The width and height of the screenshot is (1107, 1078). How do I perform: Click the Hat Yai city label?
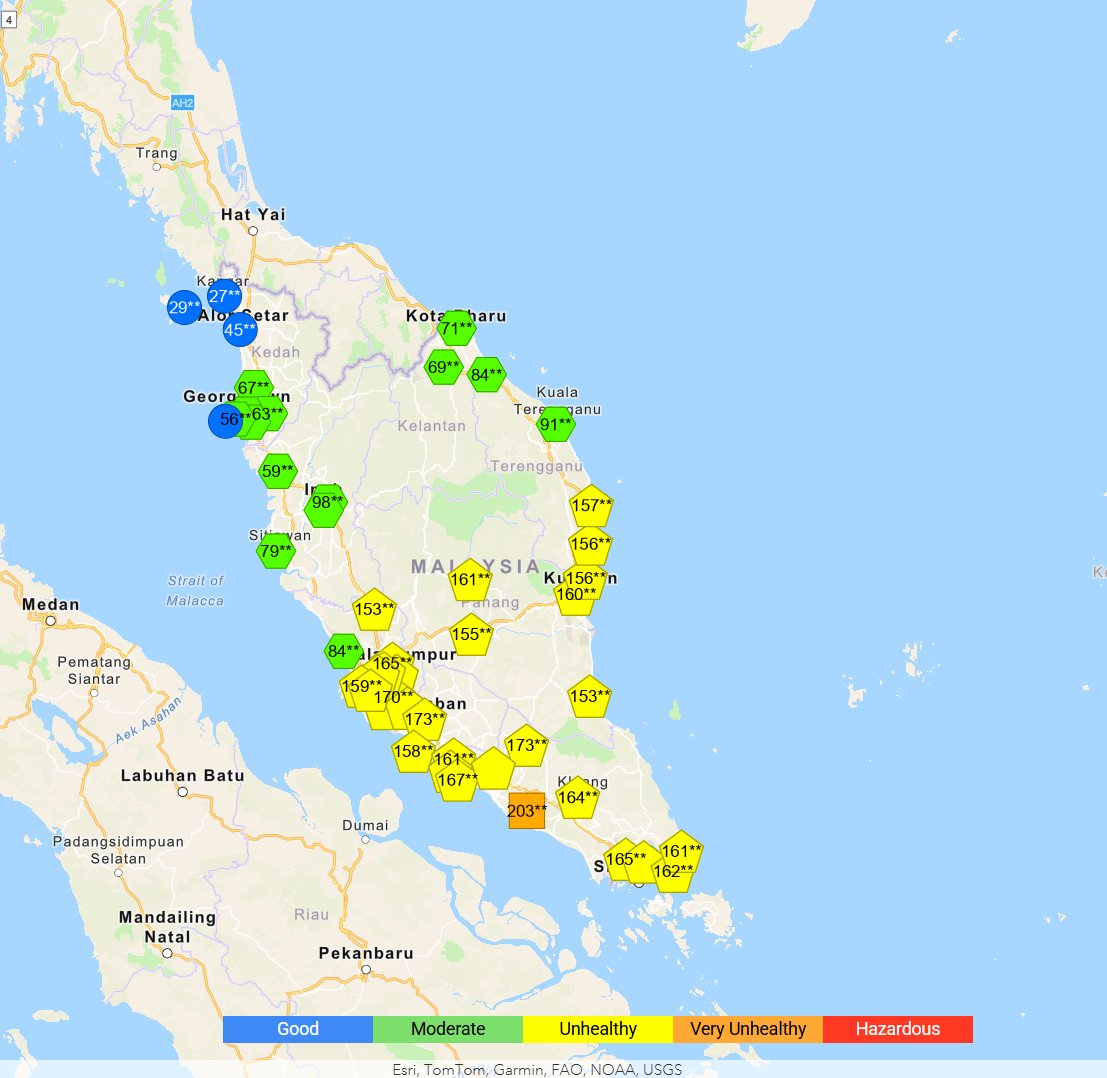point(253,215)
